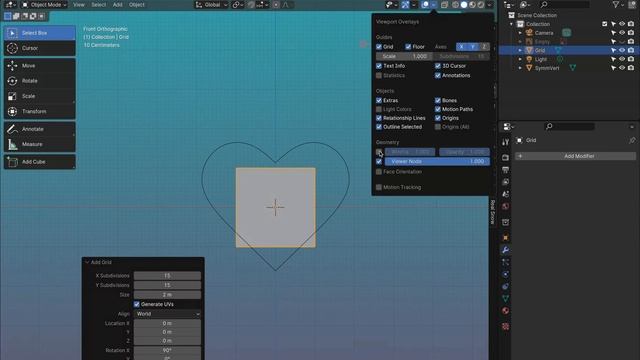640x360 pixels.
Task: Open Material properties tab
Action: click(x=505, y=311)
